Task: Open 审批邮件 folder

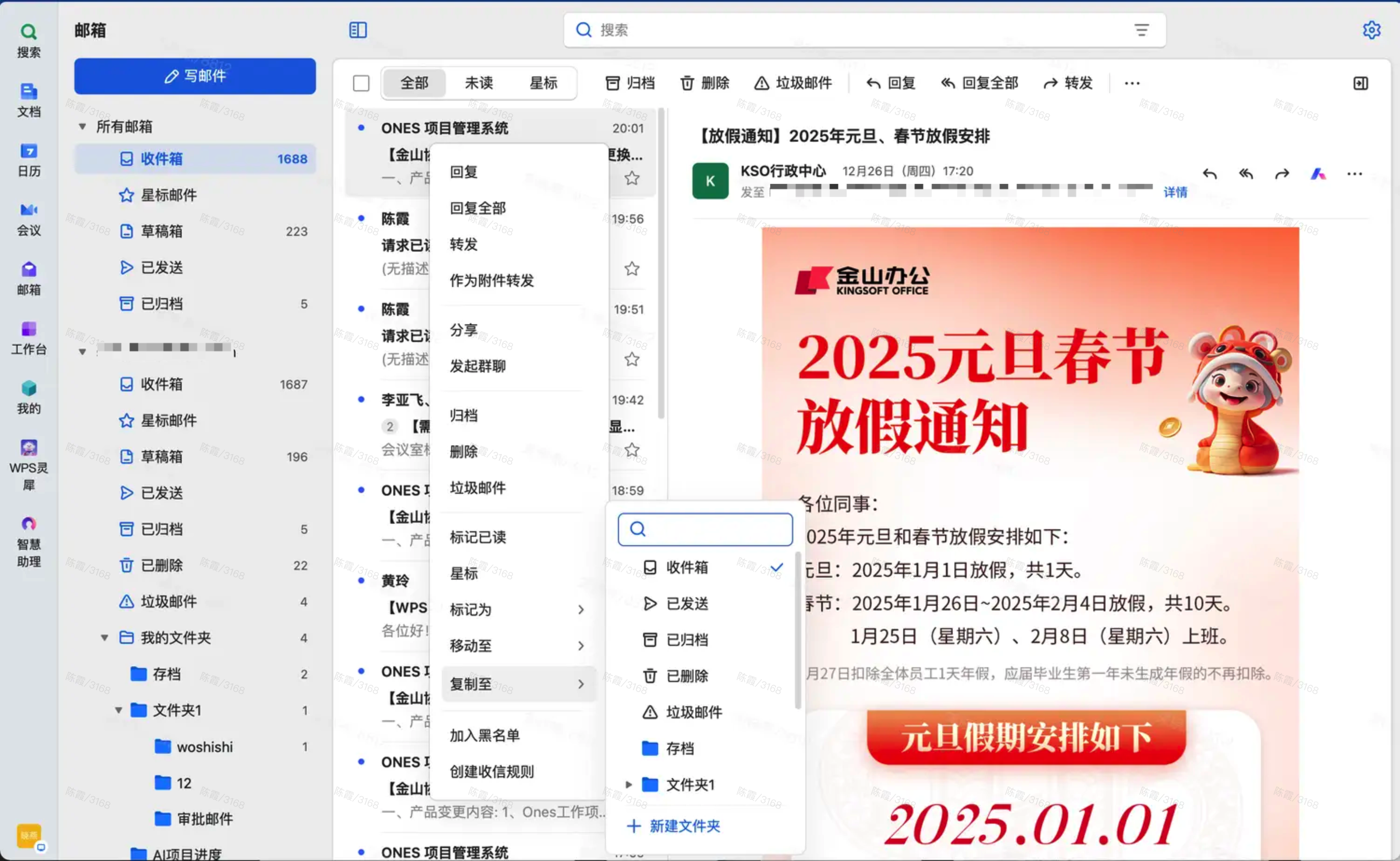Action: pos(195,819)
